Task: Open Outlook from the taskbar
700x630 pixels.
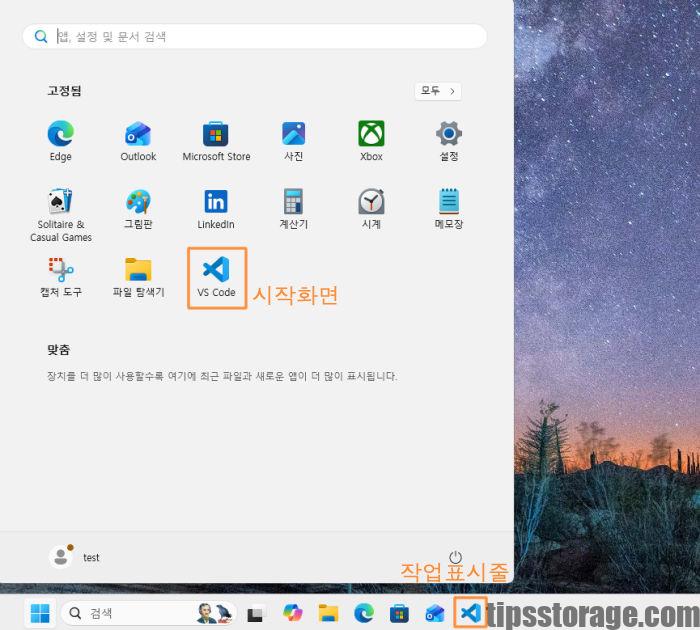Action: 435,613
